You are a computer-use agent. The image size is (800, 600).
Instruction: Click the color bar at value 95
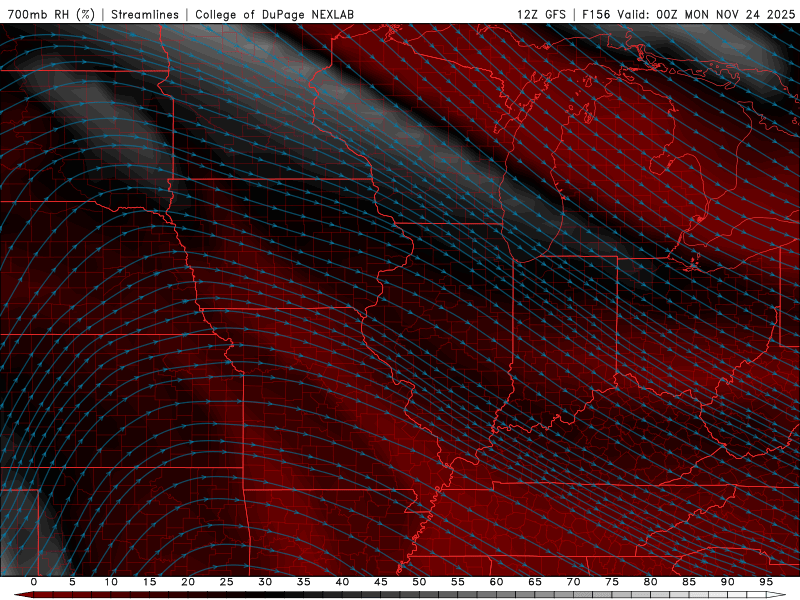(765, 595)
